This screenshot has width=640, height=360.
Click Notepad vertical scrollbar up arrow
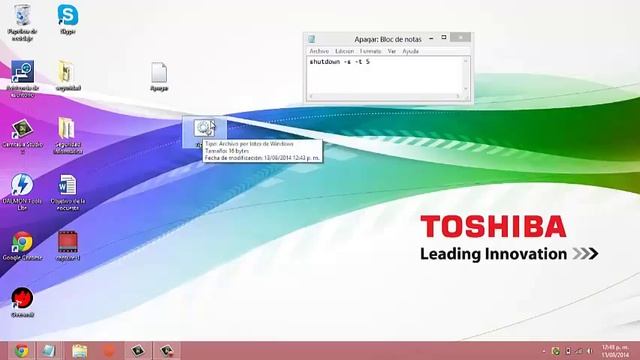coord(465,61)
